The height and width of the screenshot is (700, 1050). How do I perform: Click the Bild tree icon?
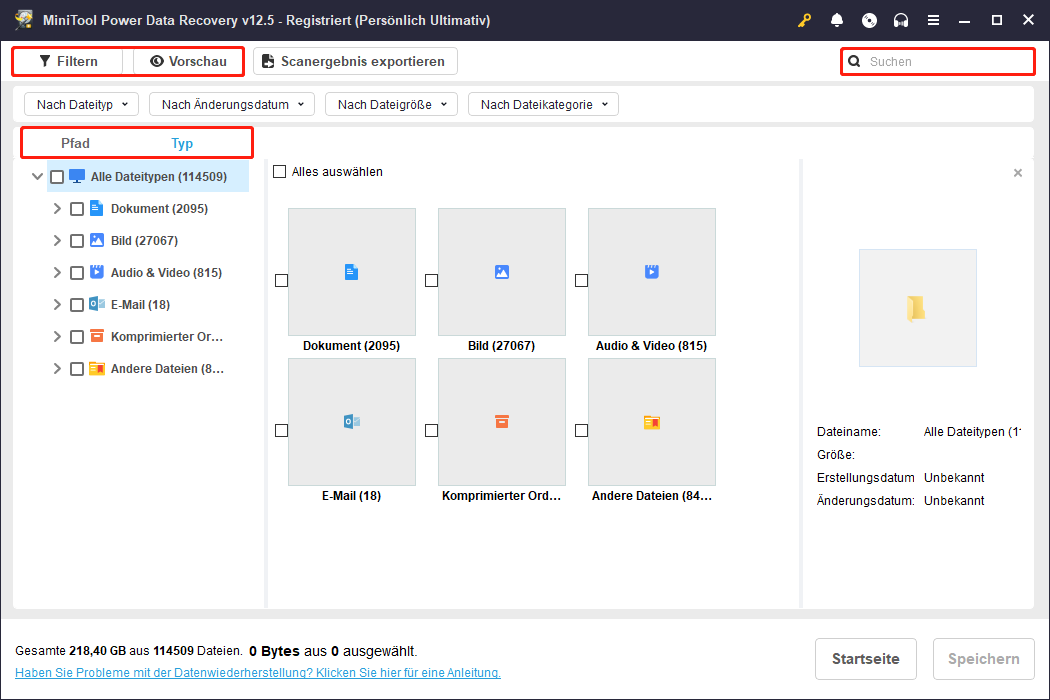point(96,240)
